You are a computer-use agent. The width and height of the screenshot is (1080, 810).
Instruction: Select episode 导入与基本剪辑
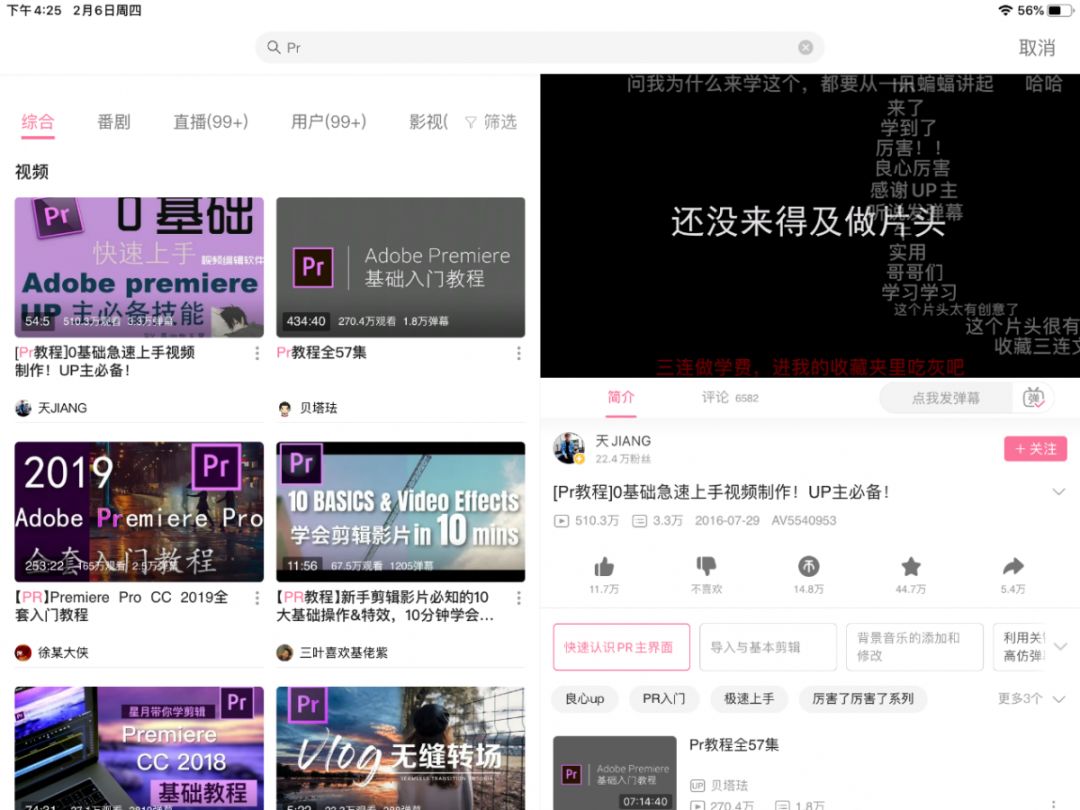tap(768, 647)
